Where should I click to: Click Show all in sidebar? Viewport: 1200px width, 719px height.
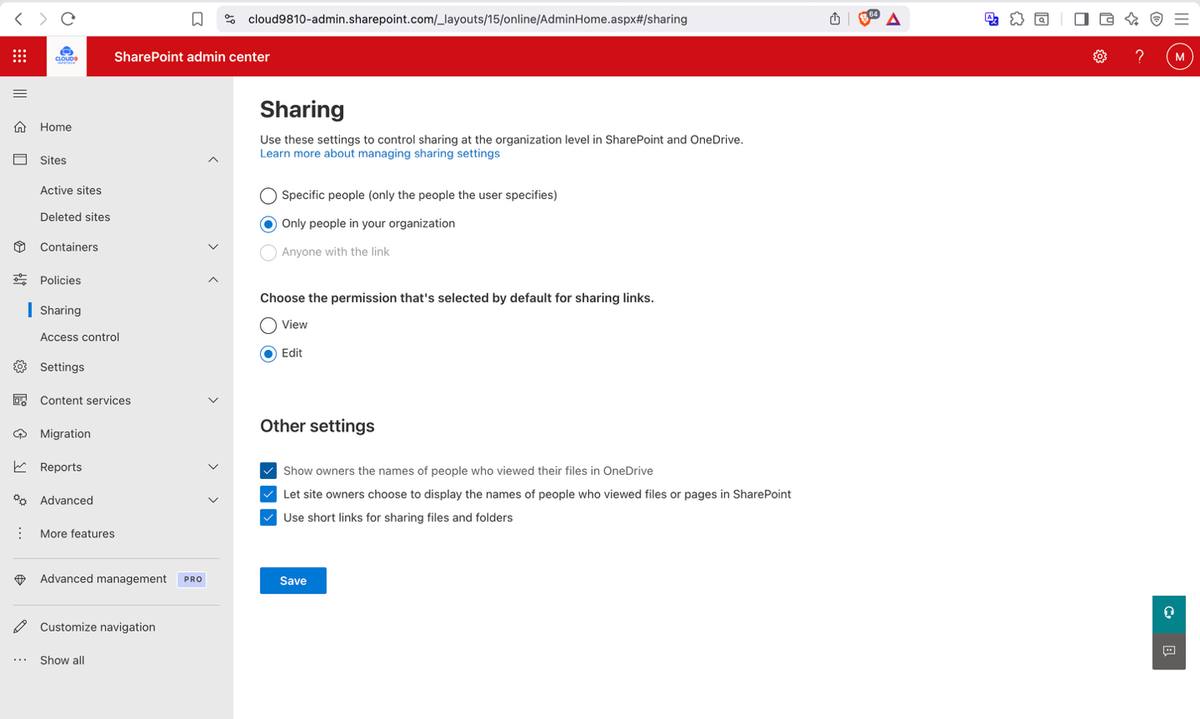point(62,660)
